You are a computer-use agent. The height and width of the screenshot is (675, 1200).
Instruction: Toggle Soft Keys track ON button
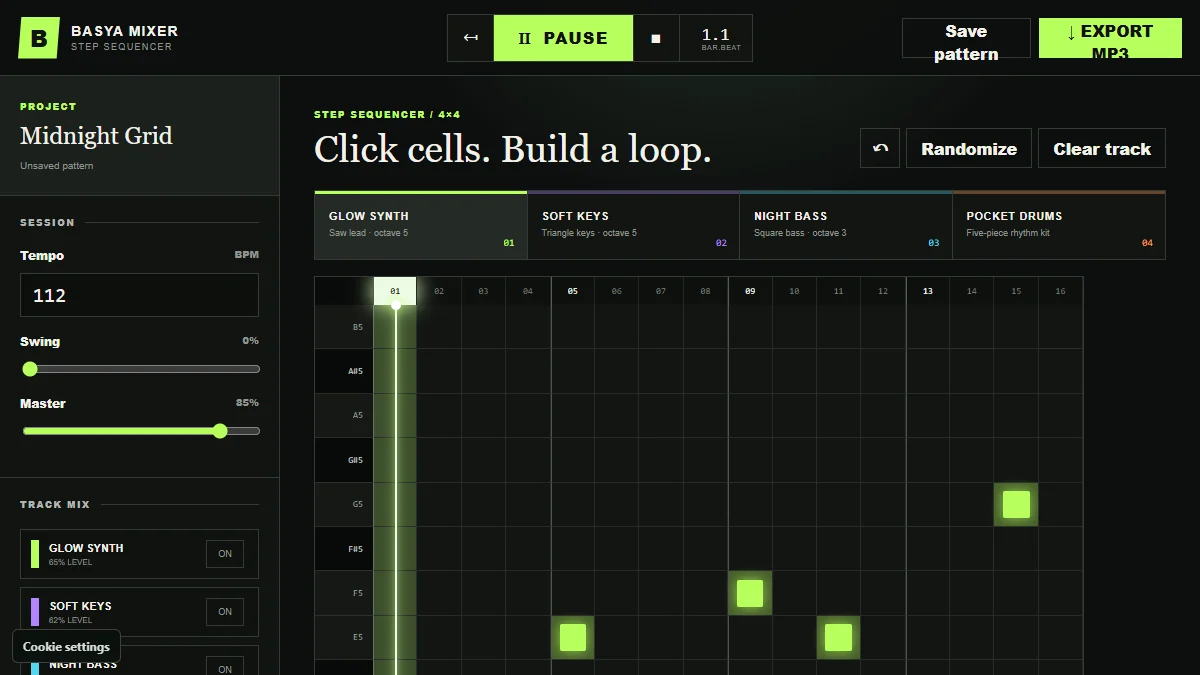[225, 612]
